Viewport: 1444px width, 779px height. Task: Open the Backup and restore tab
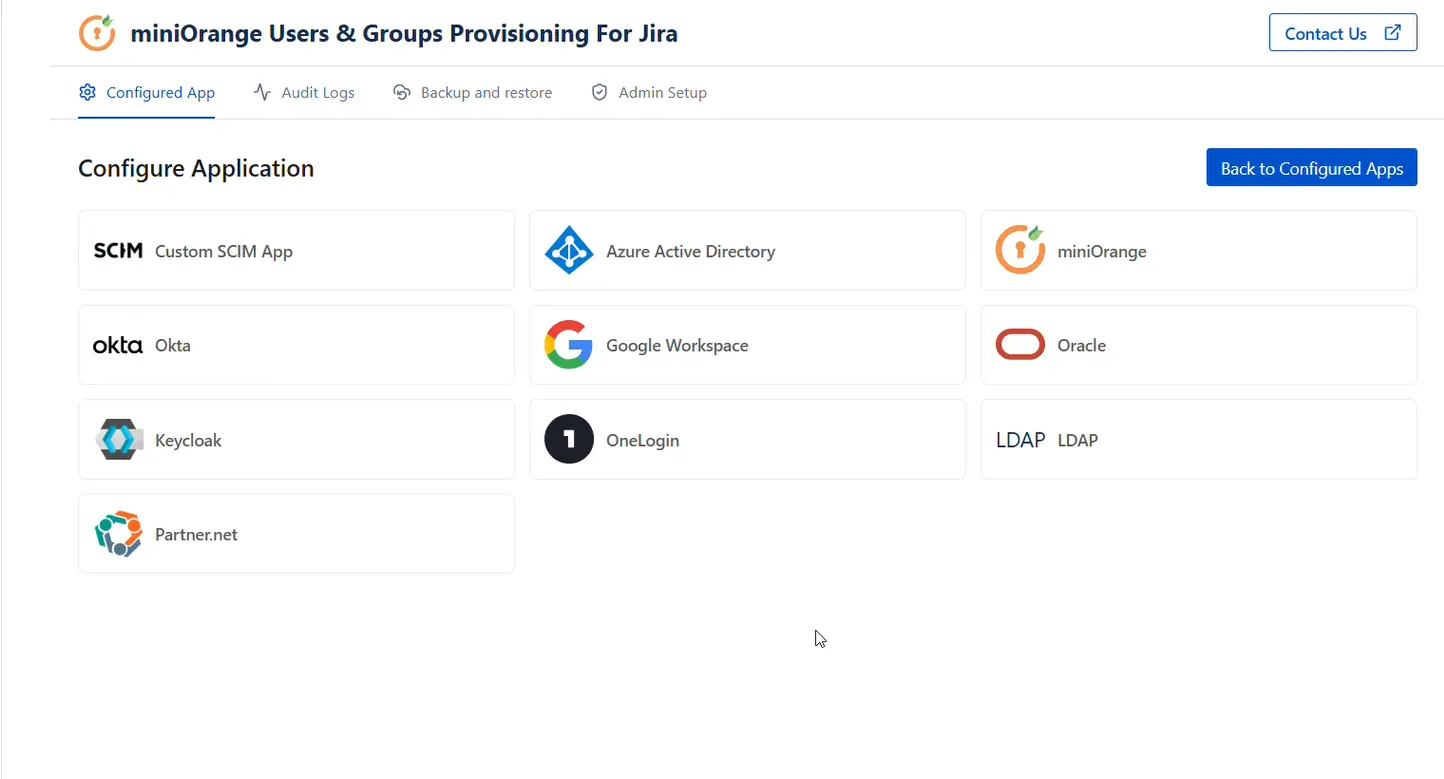point(472,92)
